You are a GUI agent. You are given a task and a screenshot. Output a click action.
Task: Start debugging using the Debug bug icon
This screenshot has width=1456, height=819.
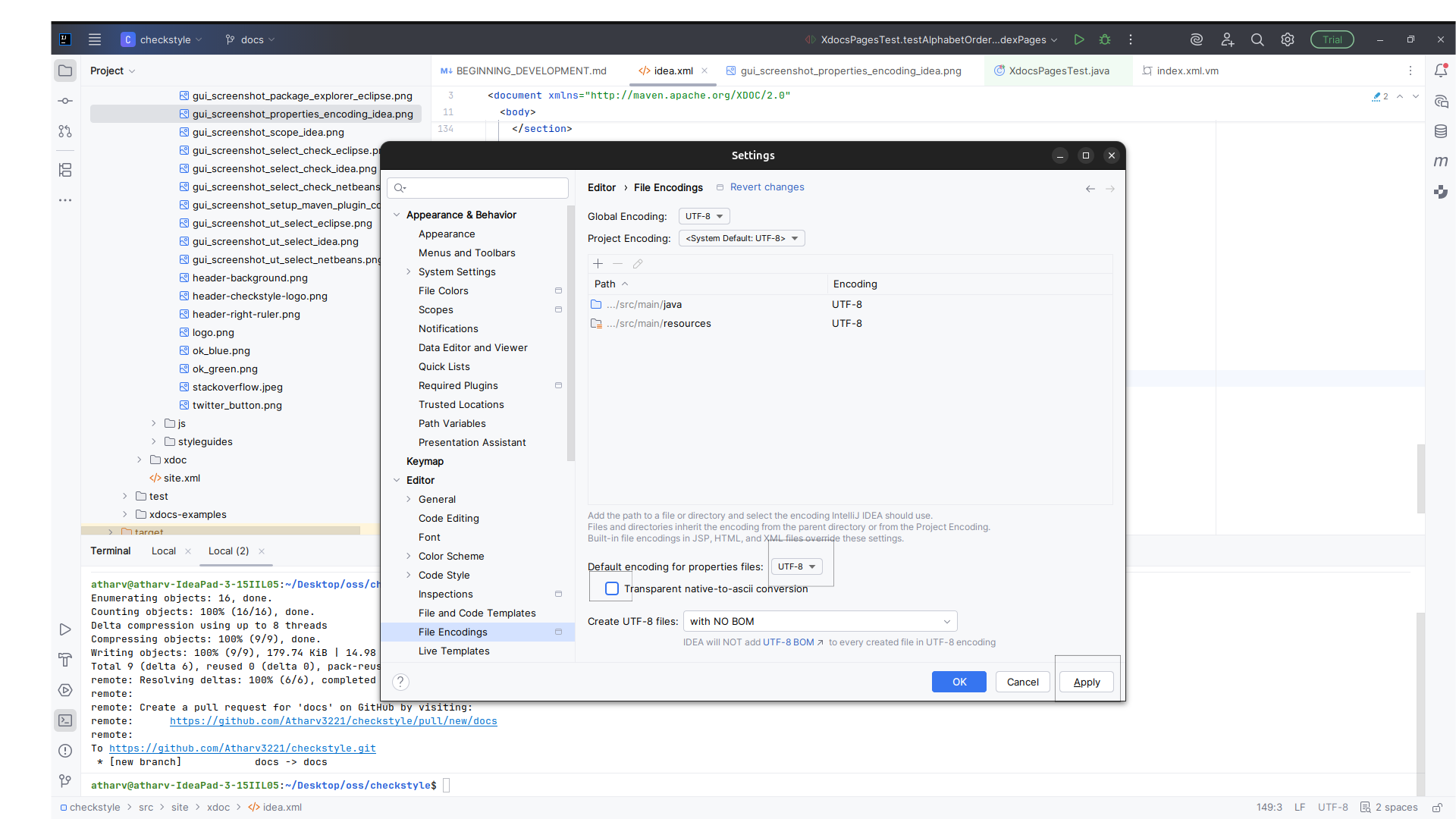(x=1105, y=39)
